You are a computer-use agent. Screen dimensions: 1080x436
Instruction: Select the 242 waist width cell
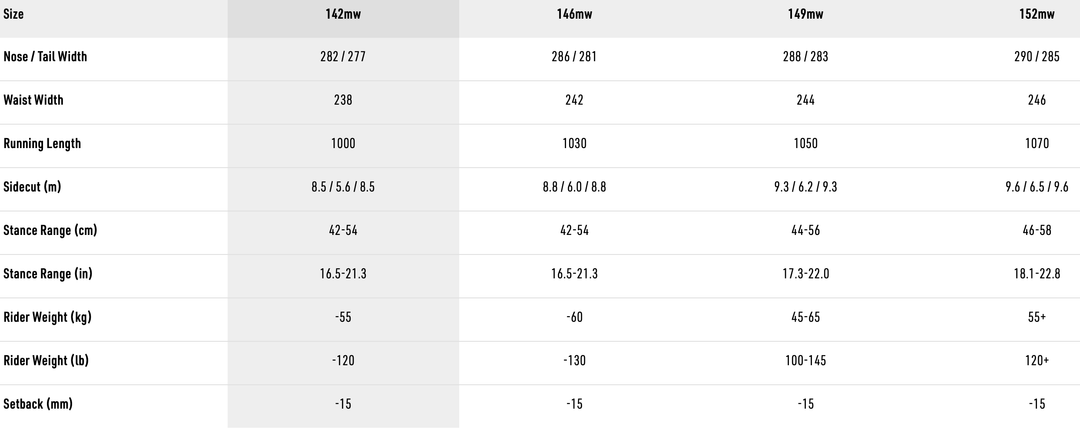tap(574, 100)
